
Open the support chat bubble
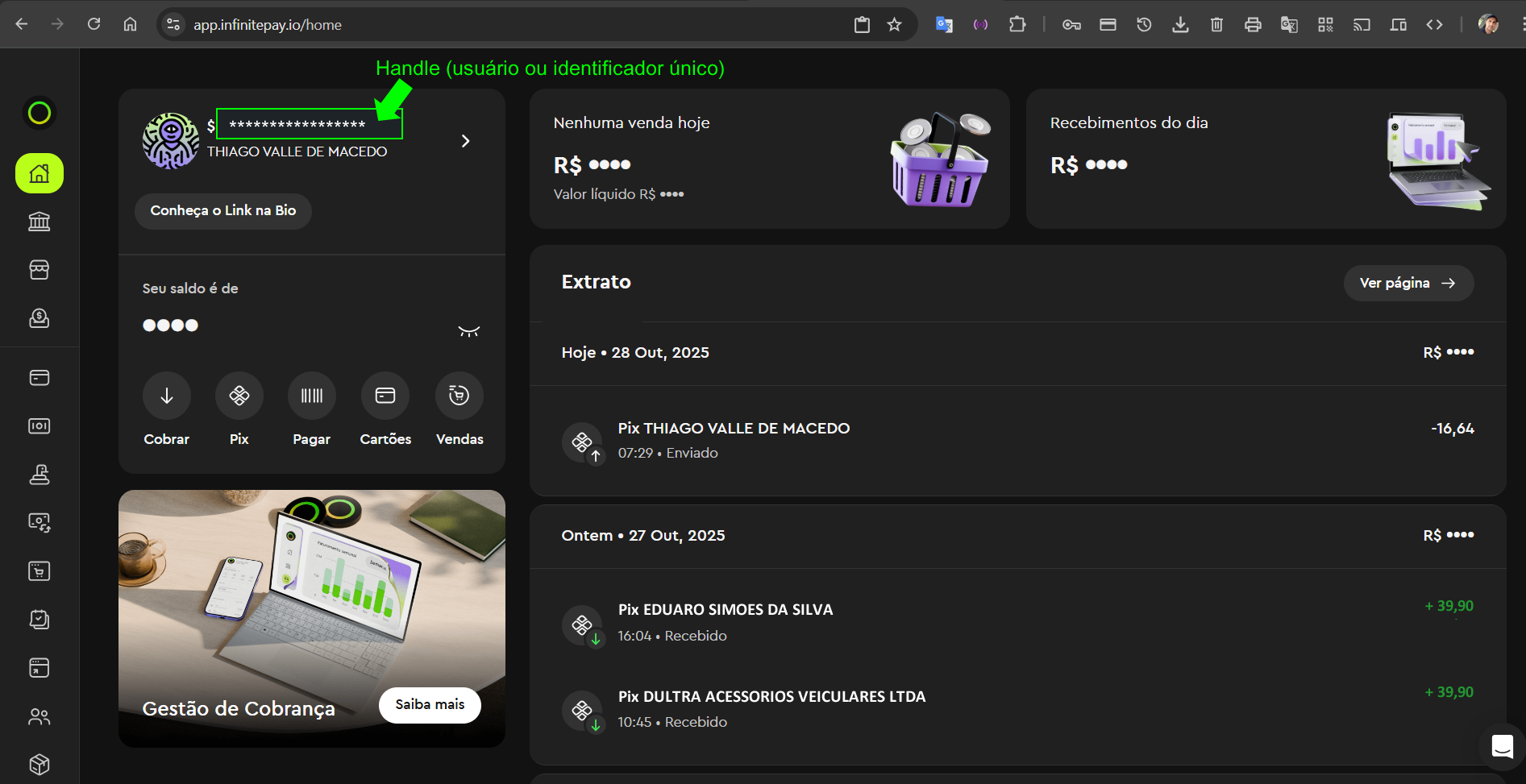tap(1502, 746)
